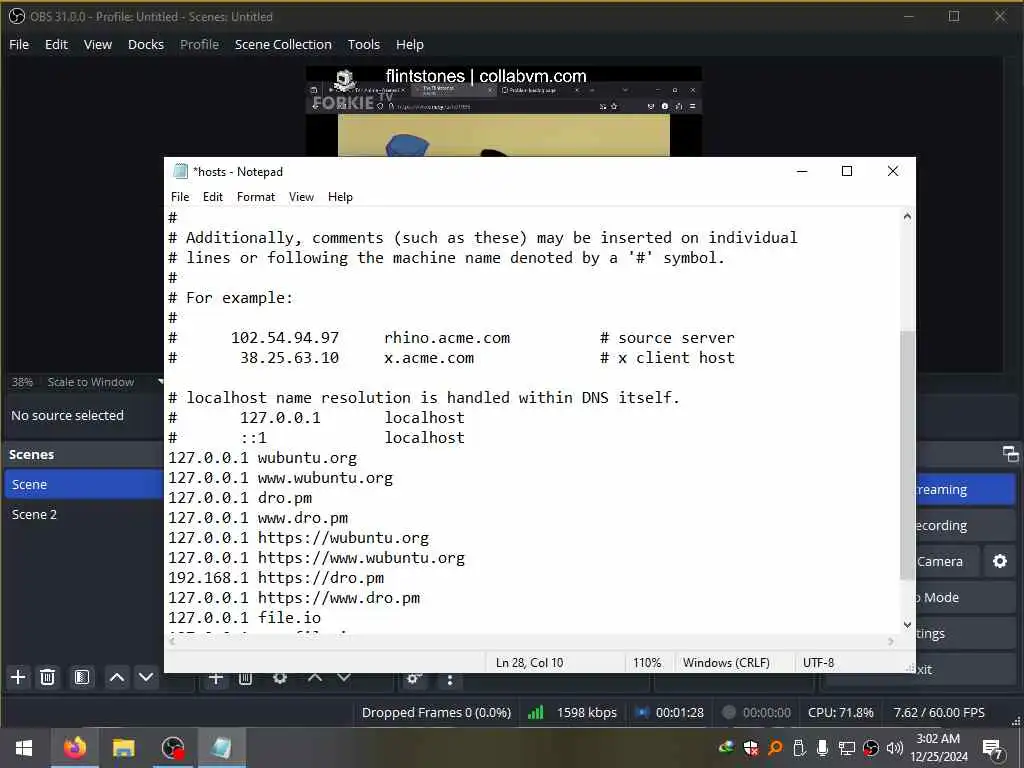Add a new scene with the plus icon
The height and width of the screenshot is (768, 1024).
tap(18, 677)
